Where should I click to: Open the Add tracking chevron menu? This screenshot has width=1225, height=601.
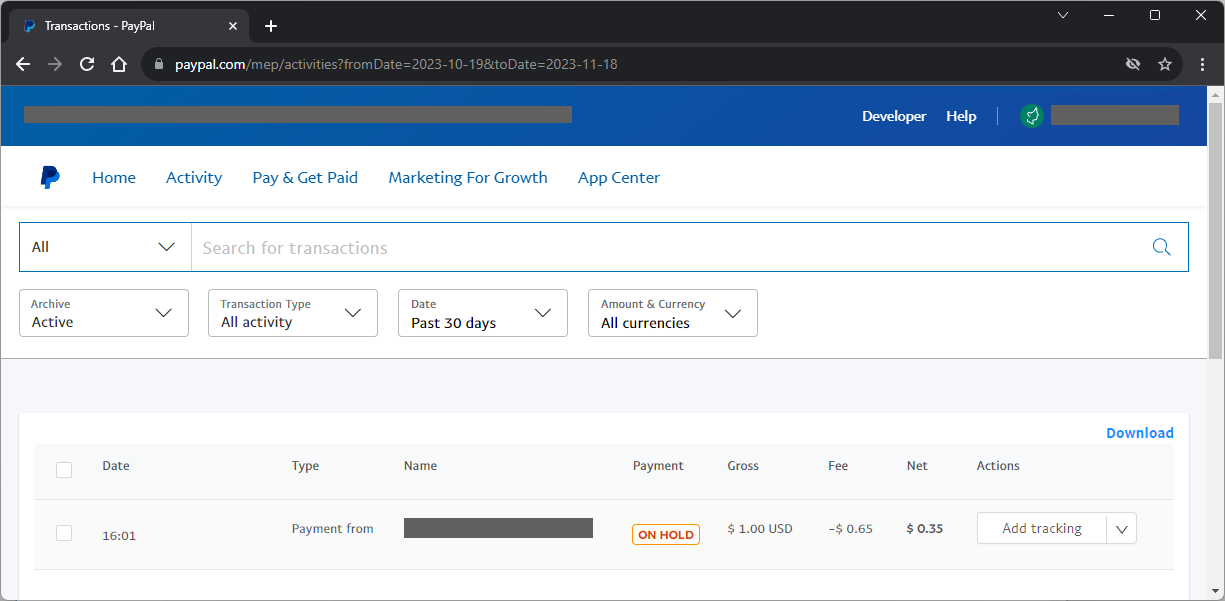tap(1122, 528)
